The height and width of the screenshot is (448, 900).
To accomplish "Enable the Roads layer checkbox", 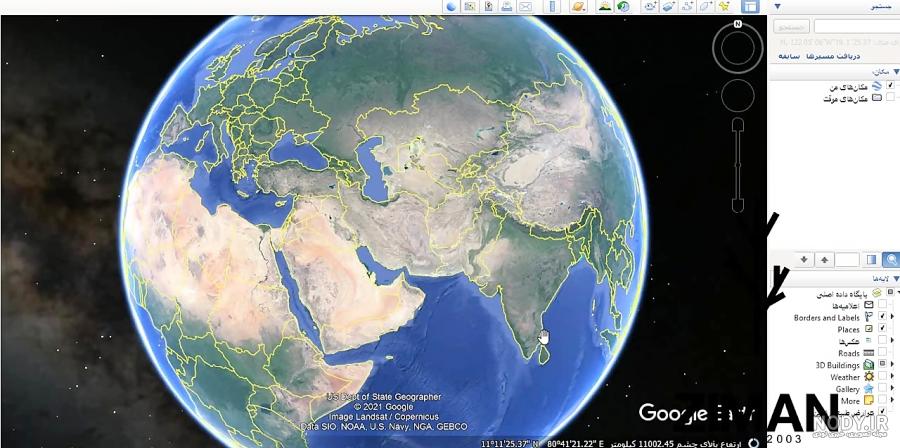I will [882, 353].
